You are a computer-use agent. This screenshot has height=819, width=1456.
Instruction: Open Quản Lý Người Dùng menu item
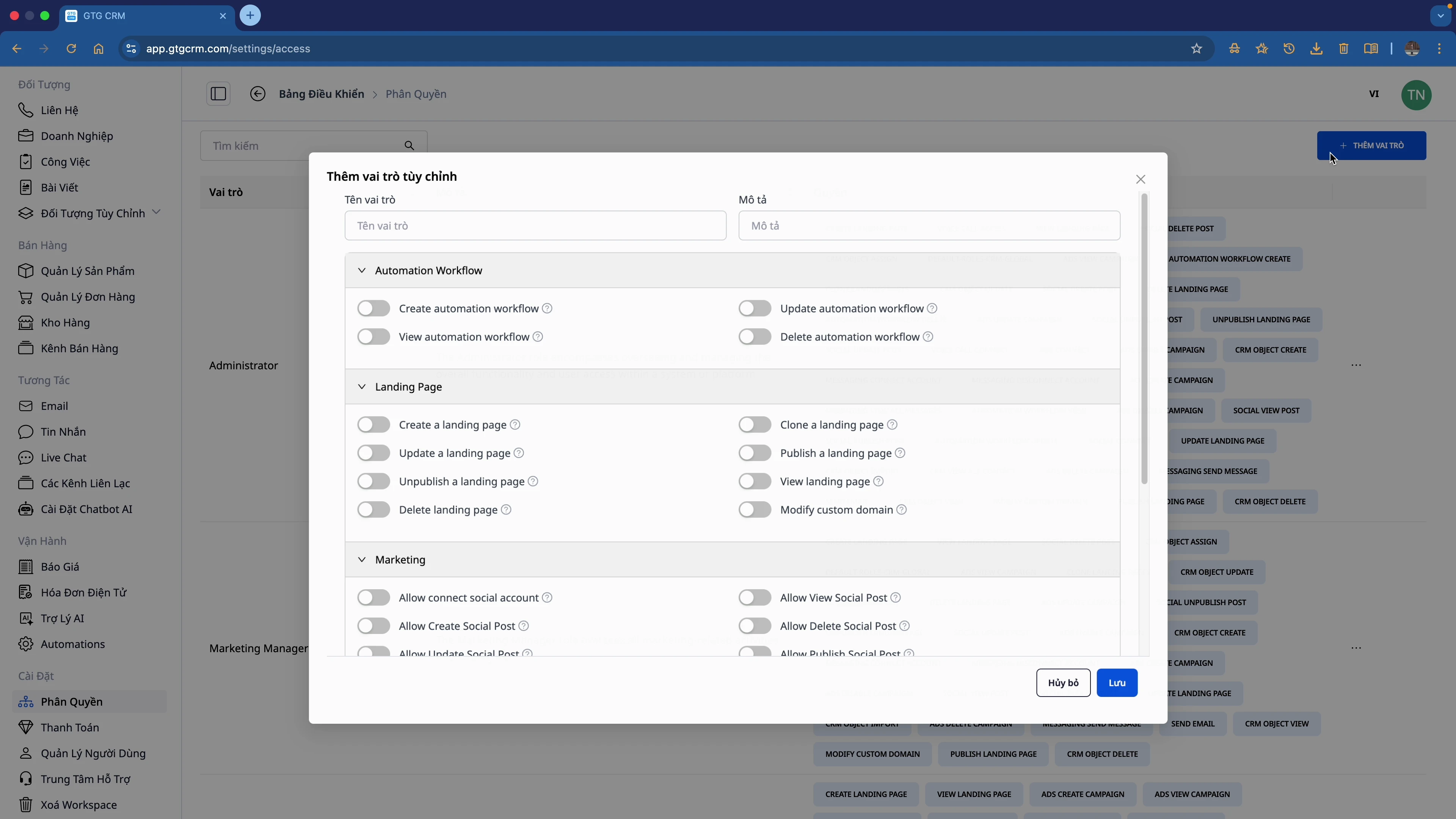pyautogui.click(x=93, y=753)
